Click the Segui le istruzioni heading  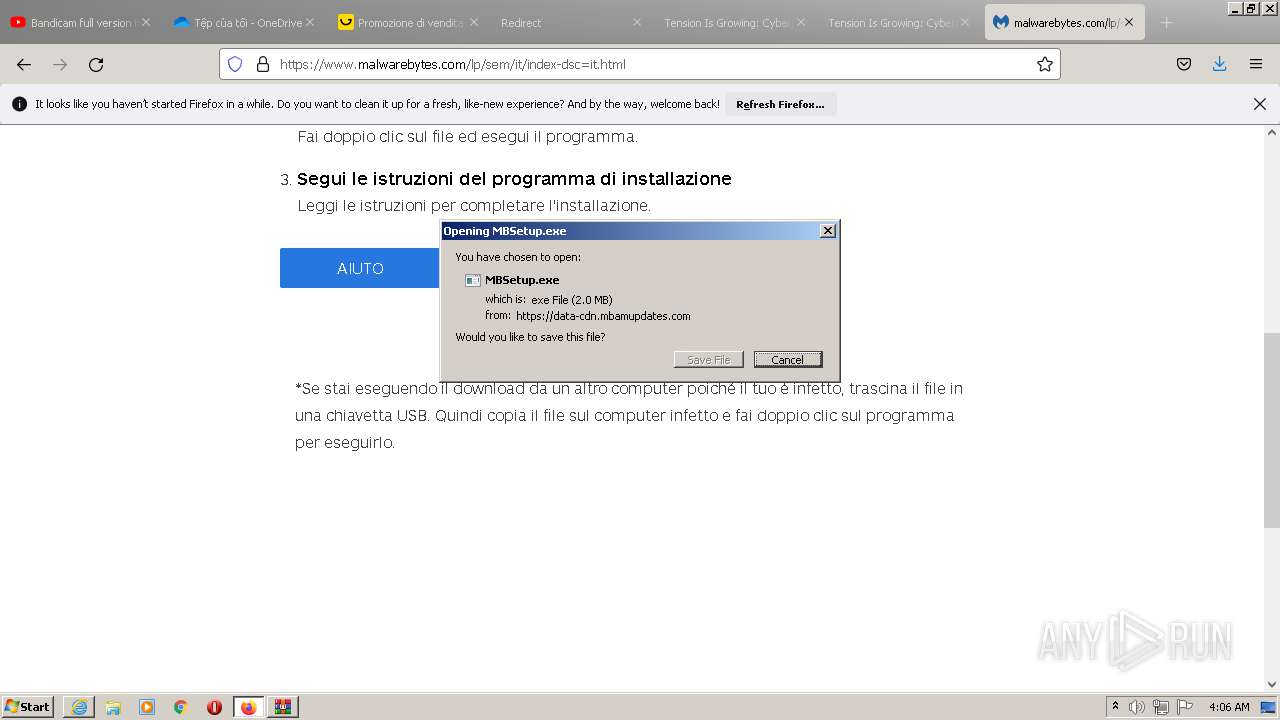click(x=514, y=179)
